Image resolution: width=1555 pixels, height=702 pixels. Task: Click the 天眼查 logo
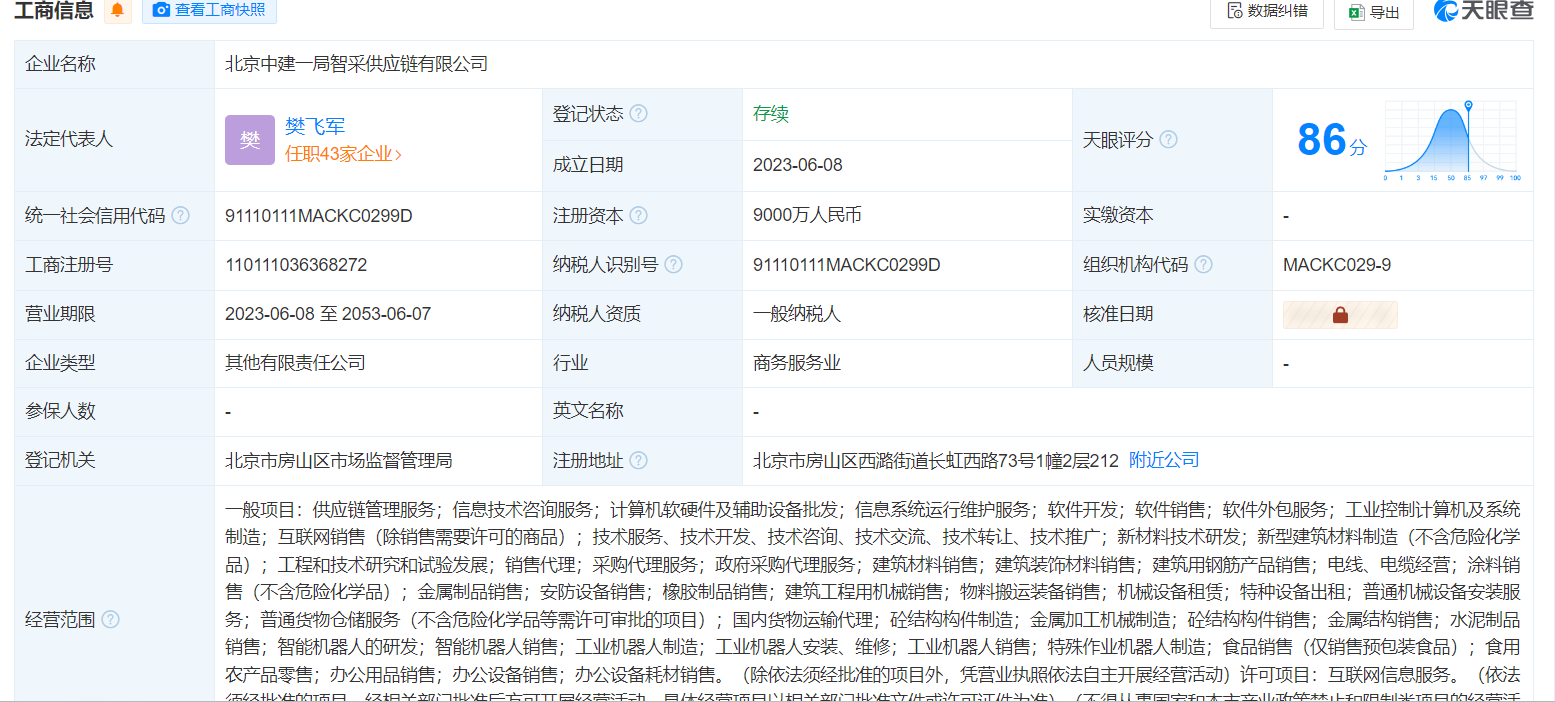pyautogui.click(x=1484, y=11)
